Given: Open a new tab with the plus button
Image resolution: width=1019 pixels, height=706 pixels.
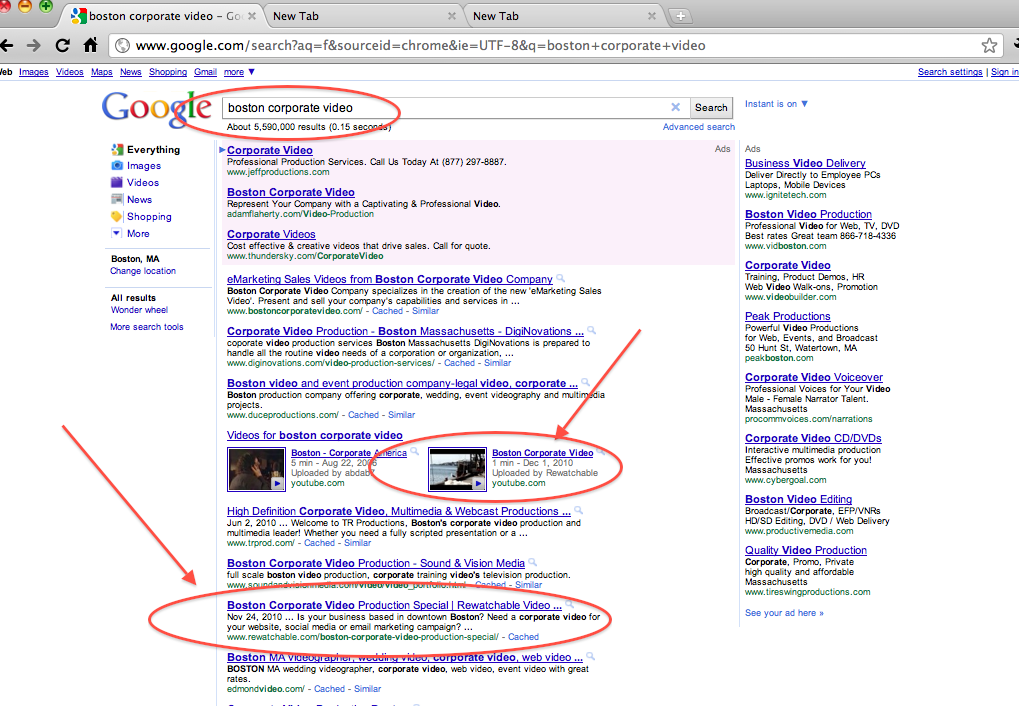Looking at the screenshot, I should 680,16.
